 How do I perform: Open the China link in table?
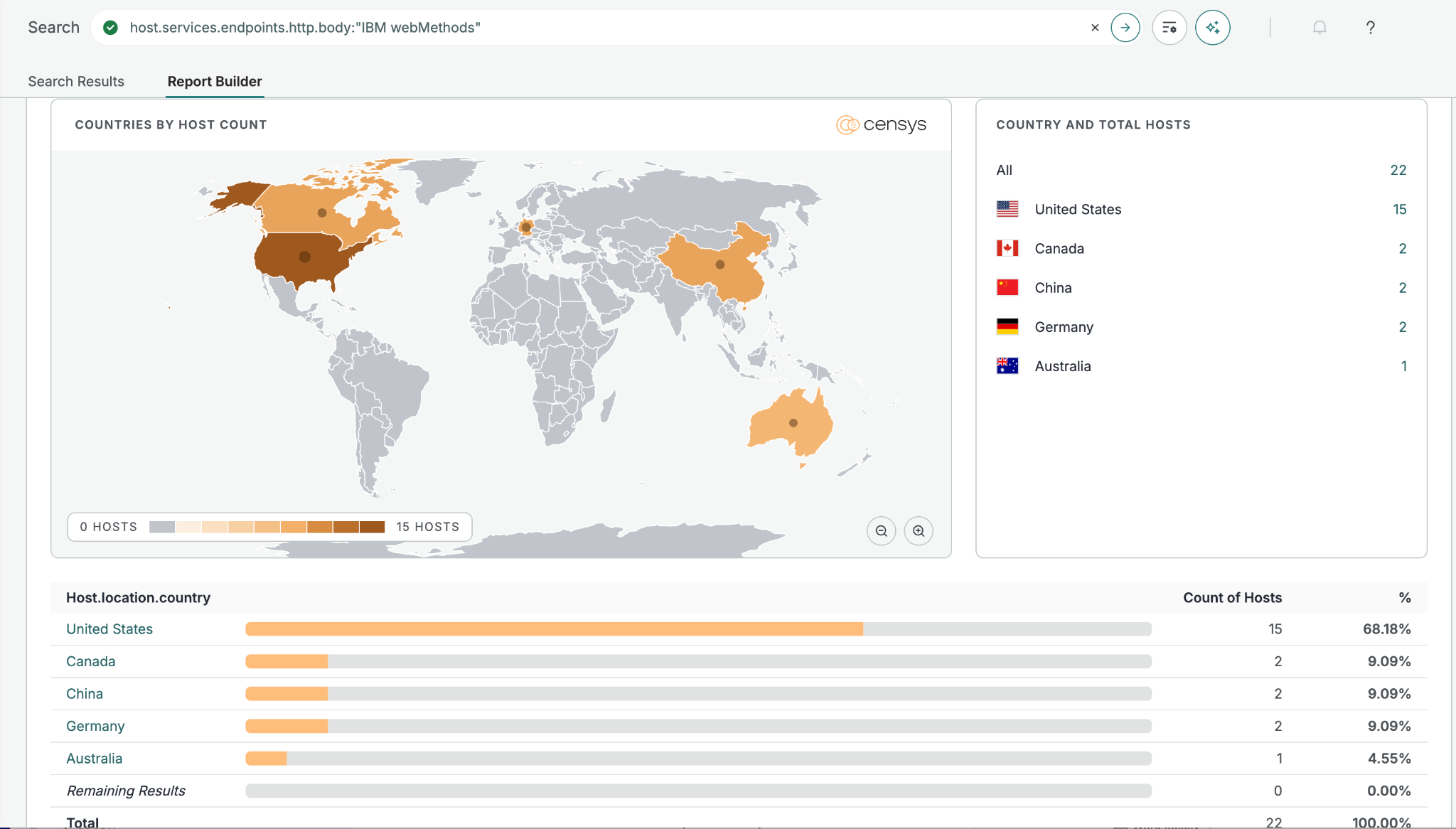(x=85, y=694)
